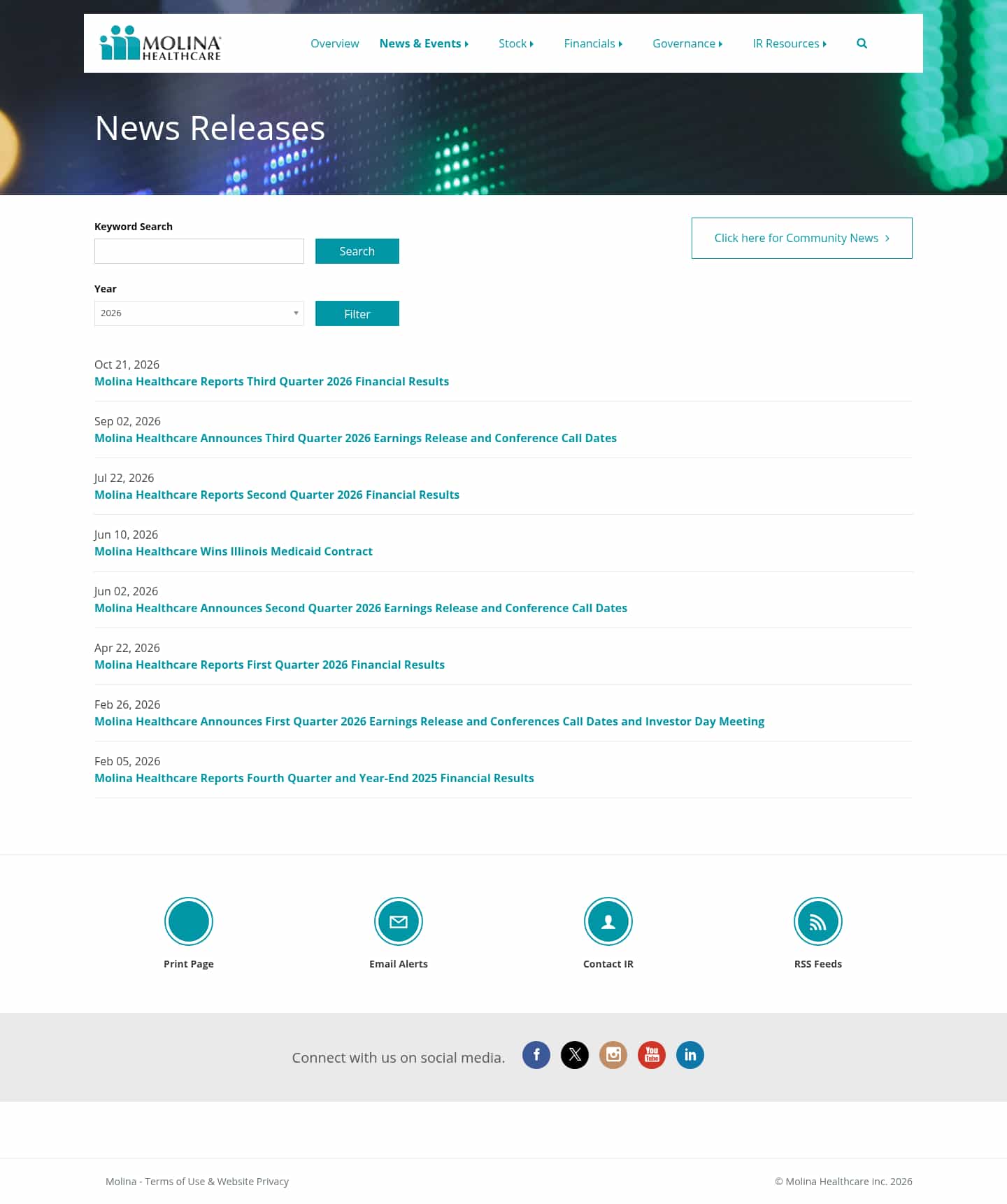Click the Print Page label
The width and height of the screenshot is (1007, 1204).
click(189, 963)
